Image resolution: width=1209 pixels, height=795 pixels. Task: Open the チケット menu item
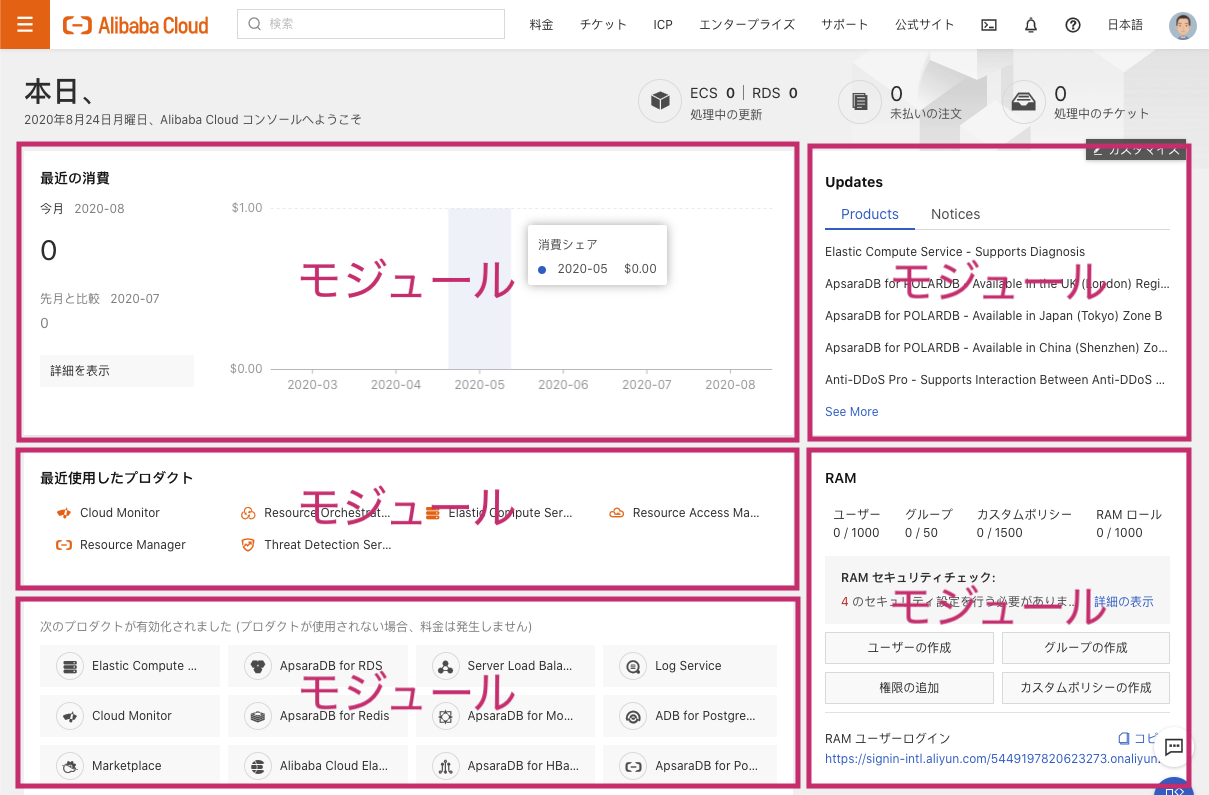point(603,24)
